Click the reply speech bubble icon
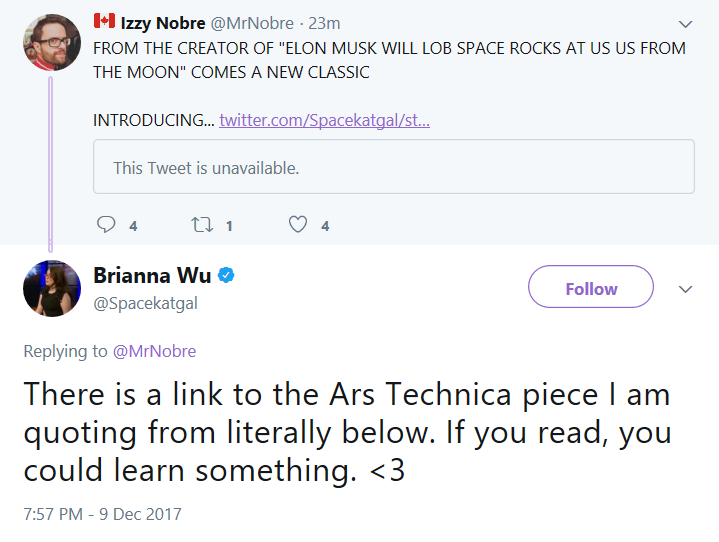Viewport: 719px width, 542px height. coord(106,224)
